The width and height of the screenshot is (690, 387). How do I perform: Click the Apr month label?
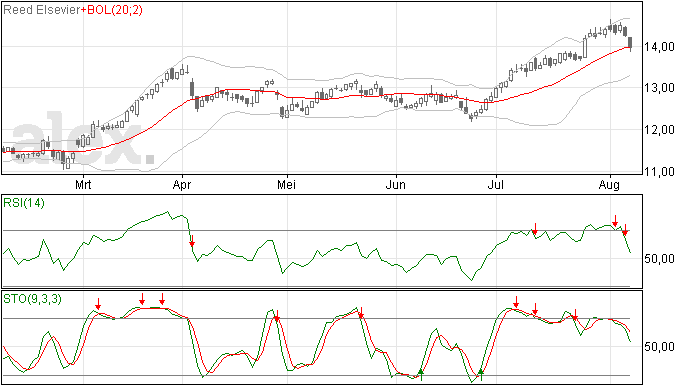(x=182, y=184)
